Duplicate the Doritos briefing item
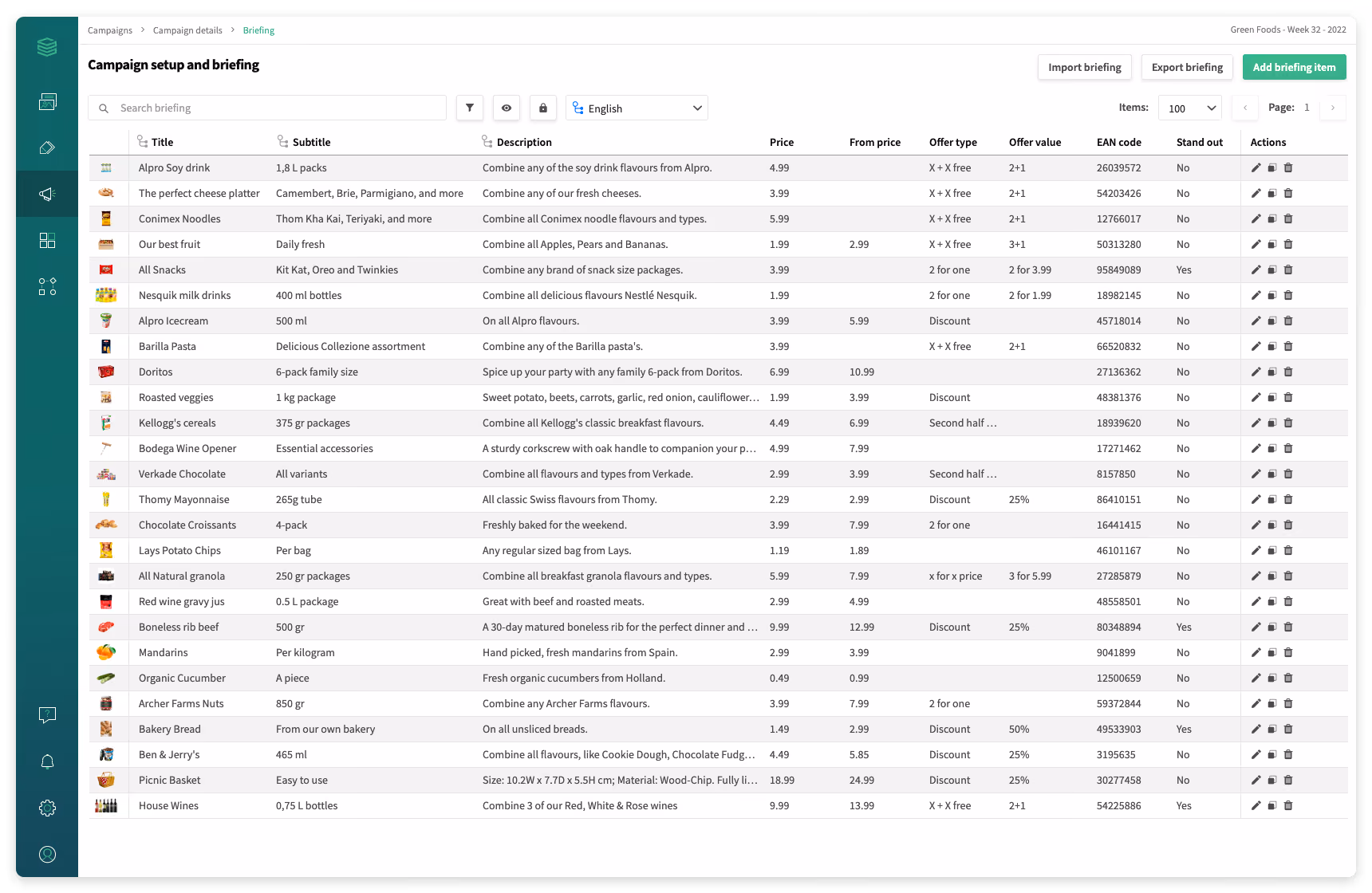The image size is (1372, 893). 1272,372
